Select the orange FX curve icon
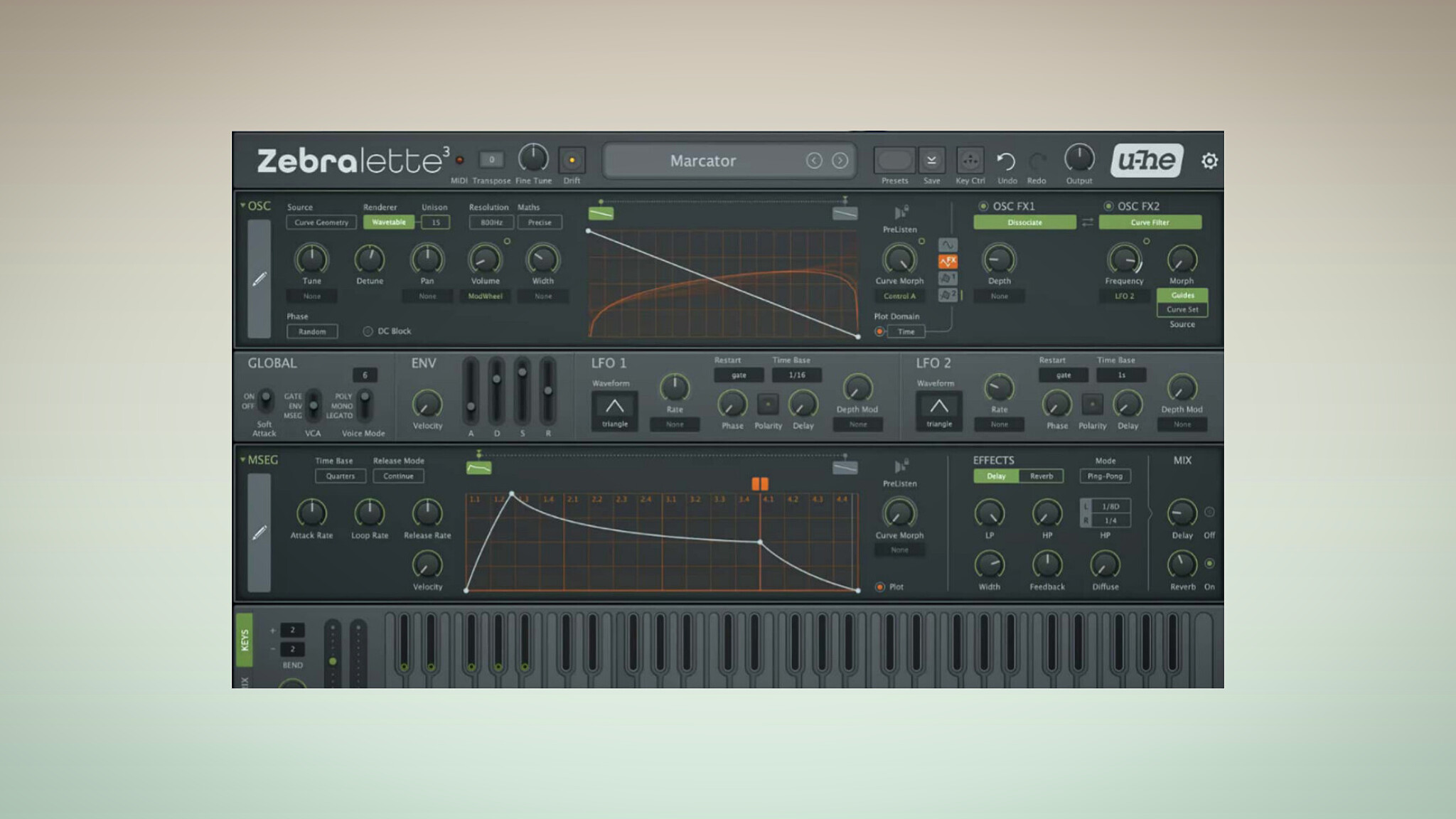 948,262
